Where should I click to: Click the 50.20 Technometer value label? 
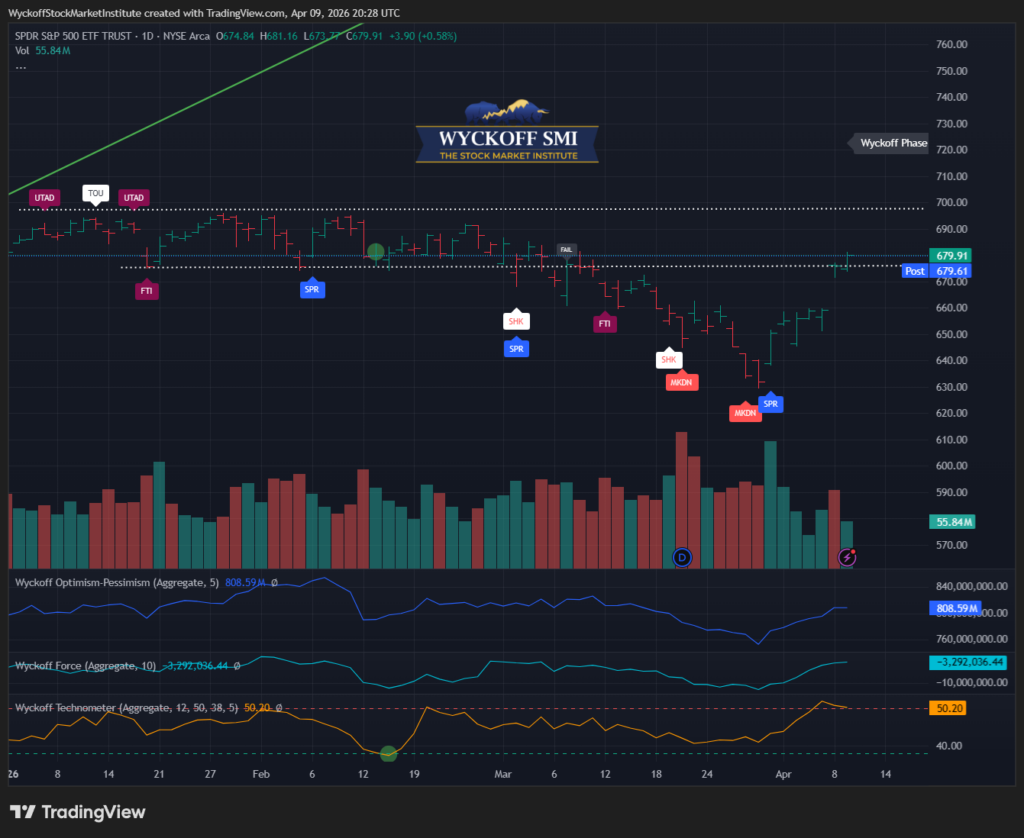952,708
